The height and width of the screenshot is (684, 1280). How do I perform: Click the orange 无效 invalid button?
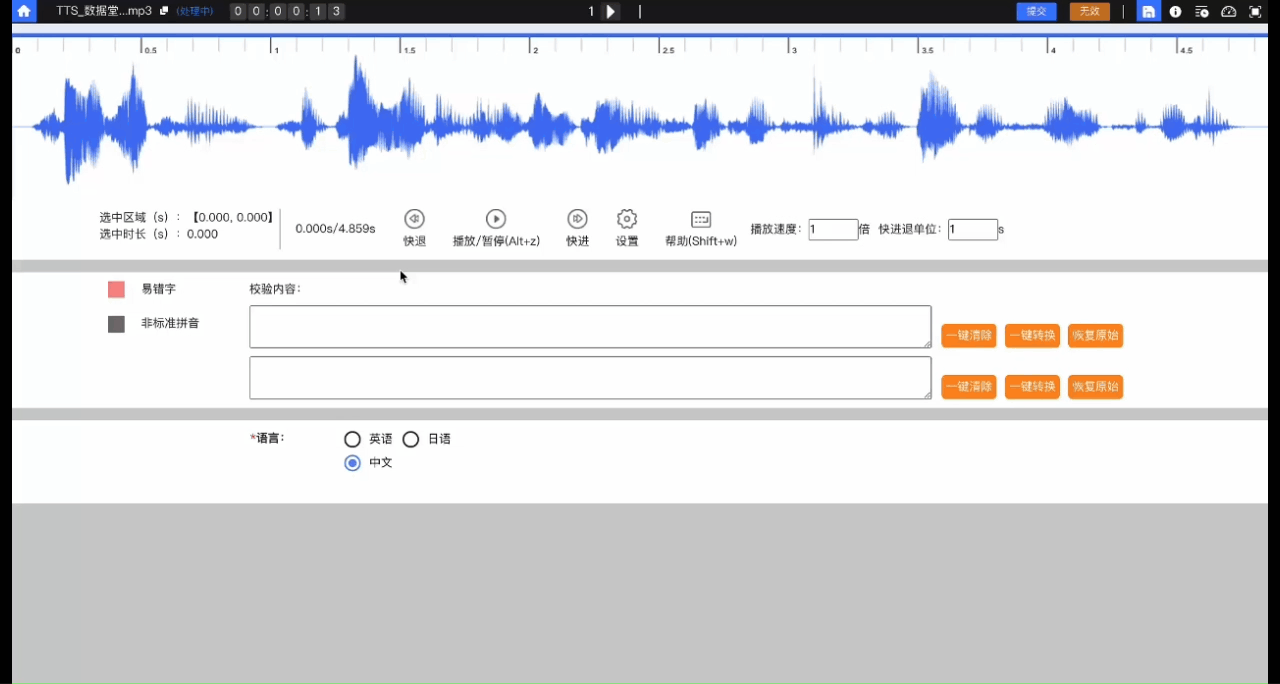tap(1089, 12)
